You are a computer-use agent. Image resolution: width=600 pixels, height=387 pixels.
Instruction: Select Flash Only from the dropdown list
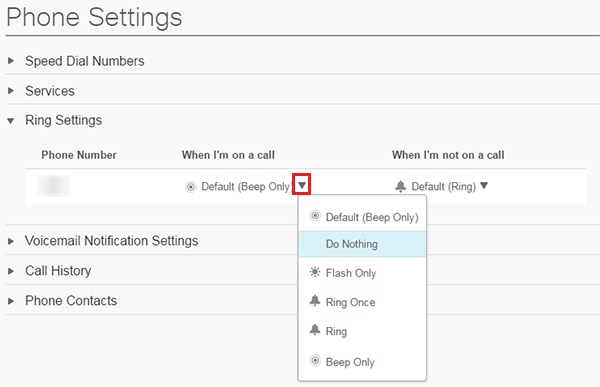362,273
